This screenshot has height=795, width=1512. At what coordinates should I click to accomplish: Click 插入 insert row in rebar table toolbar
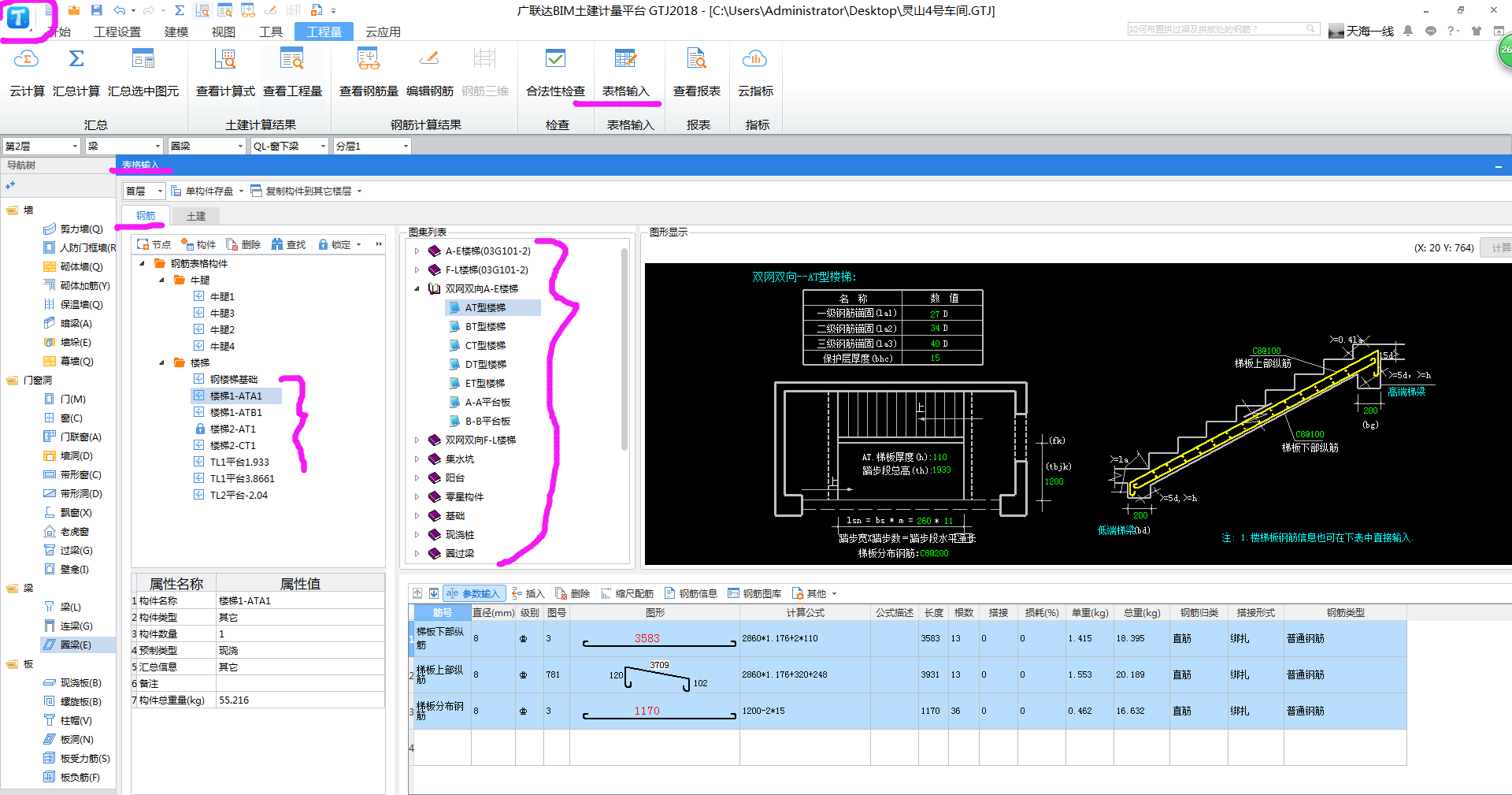528,593
